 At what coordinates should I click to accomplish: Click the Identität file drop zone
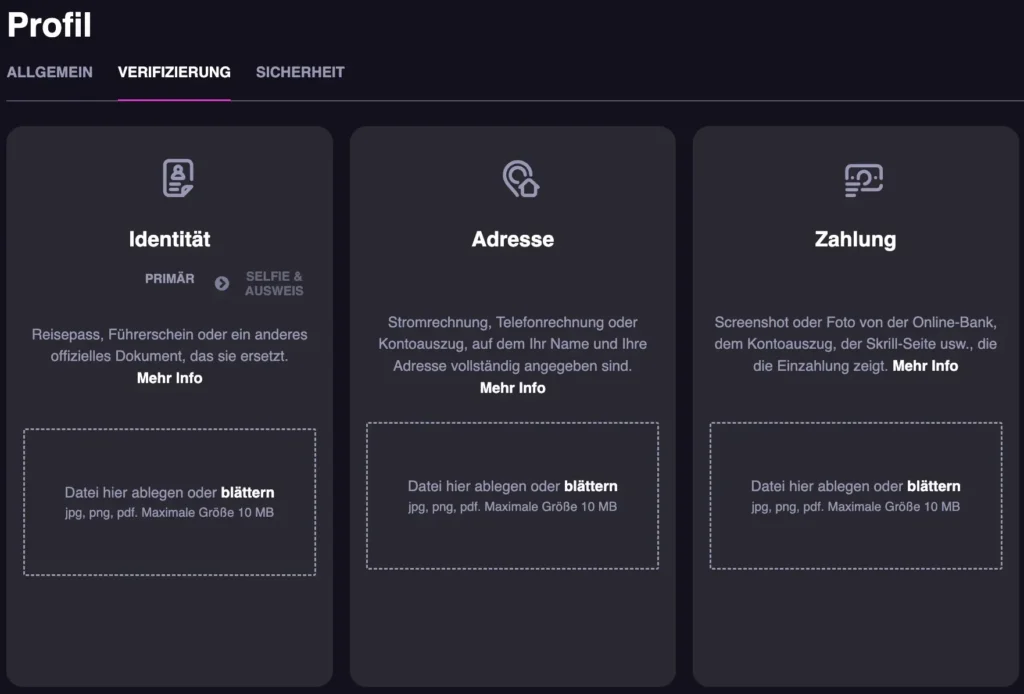(170, 540)
